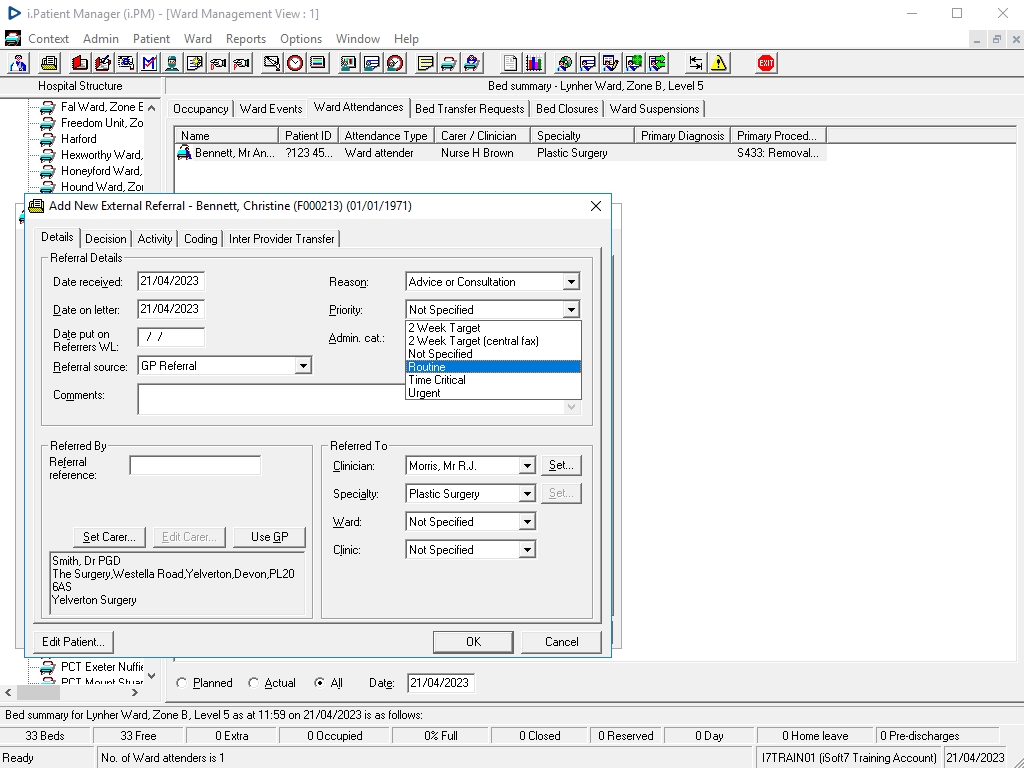Open the Referral source dropdown

(x=303, y=366)
